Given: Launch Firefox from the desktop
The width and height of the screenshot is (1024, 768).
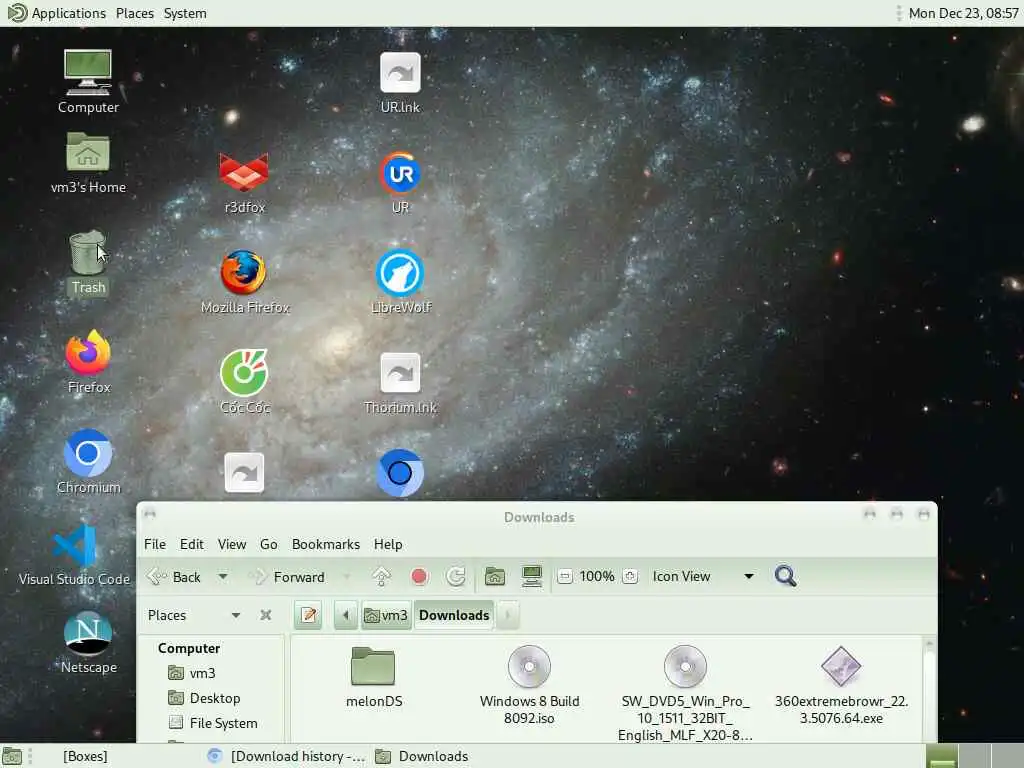Looking at the screenshot, I should pos(88,362).
